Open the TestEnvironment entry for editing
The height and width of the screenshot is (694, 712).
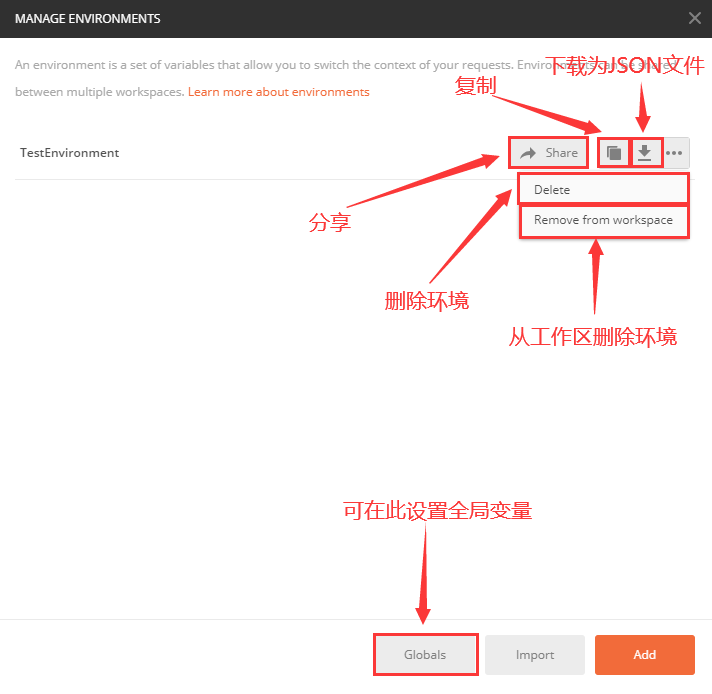pyautogui.click(x=69, y=153)
